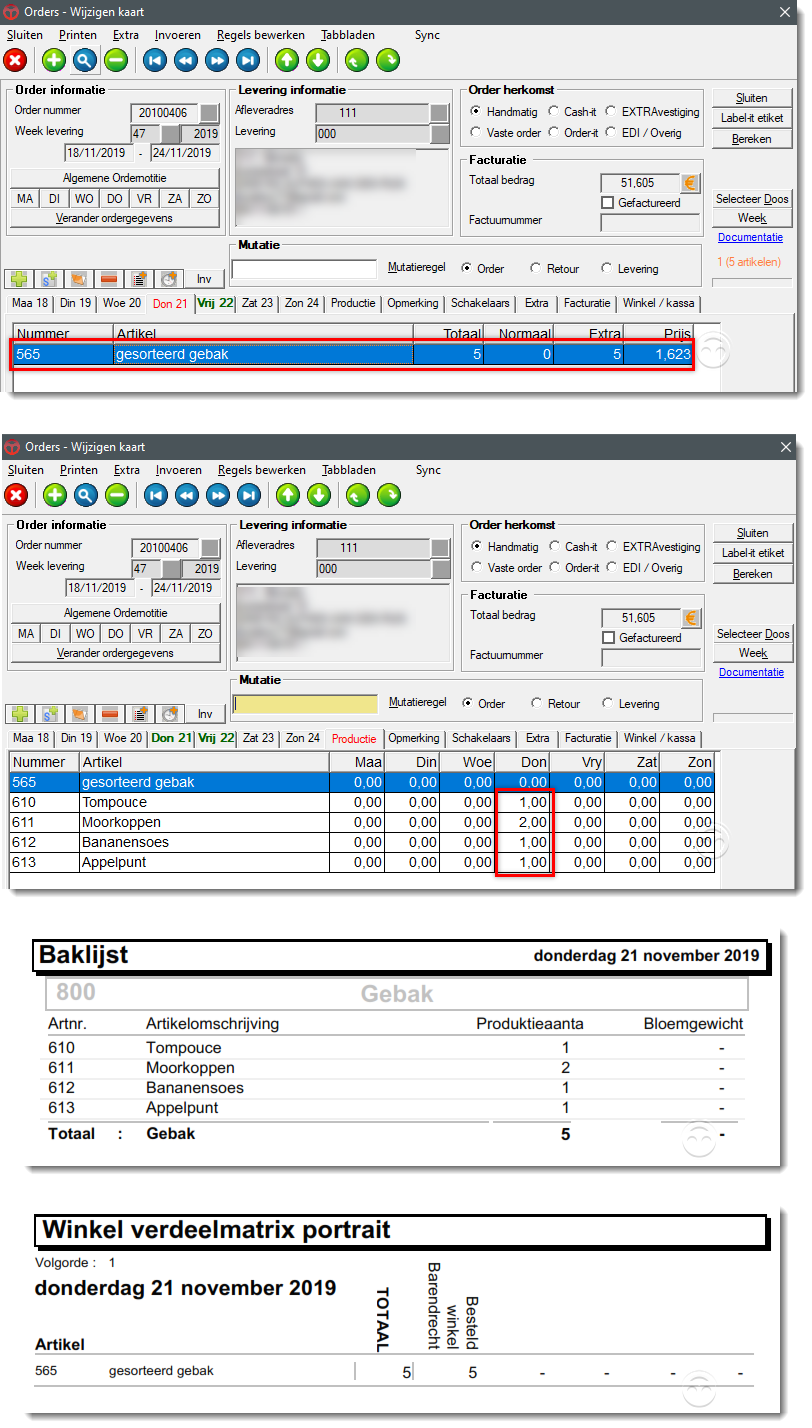
Task: Click Bereken button in Productie-view Orders window
Action: tap(753, 574)
